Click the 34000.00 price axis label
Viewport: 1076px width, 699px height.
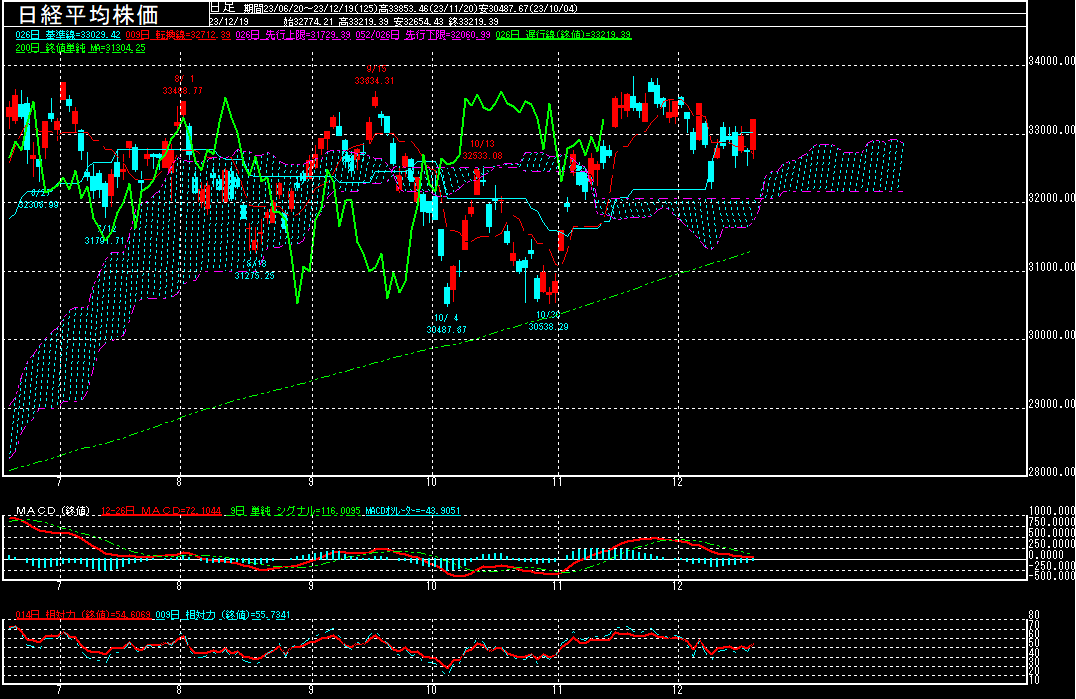pyautogui.click(x=1052, y=61)
